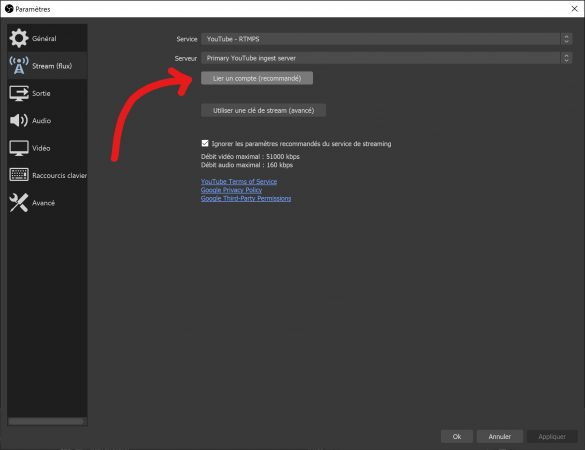Select Stream (flux) settings label
Screen dimensions: 585x450
point(52,66)
